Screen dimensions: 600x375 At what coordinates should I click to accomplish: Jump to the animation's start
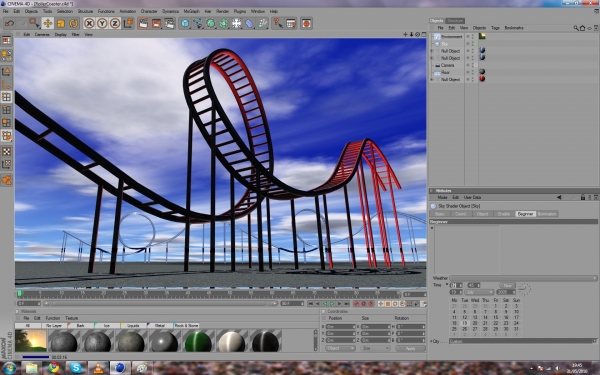(x=311, y=304)
